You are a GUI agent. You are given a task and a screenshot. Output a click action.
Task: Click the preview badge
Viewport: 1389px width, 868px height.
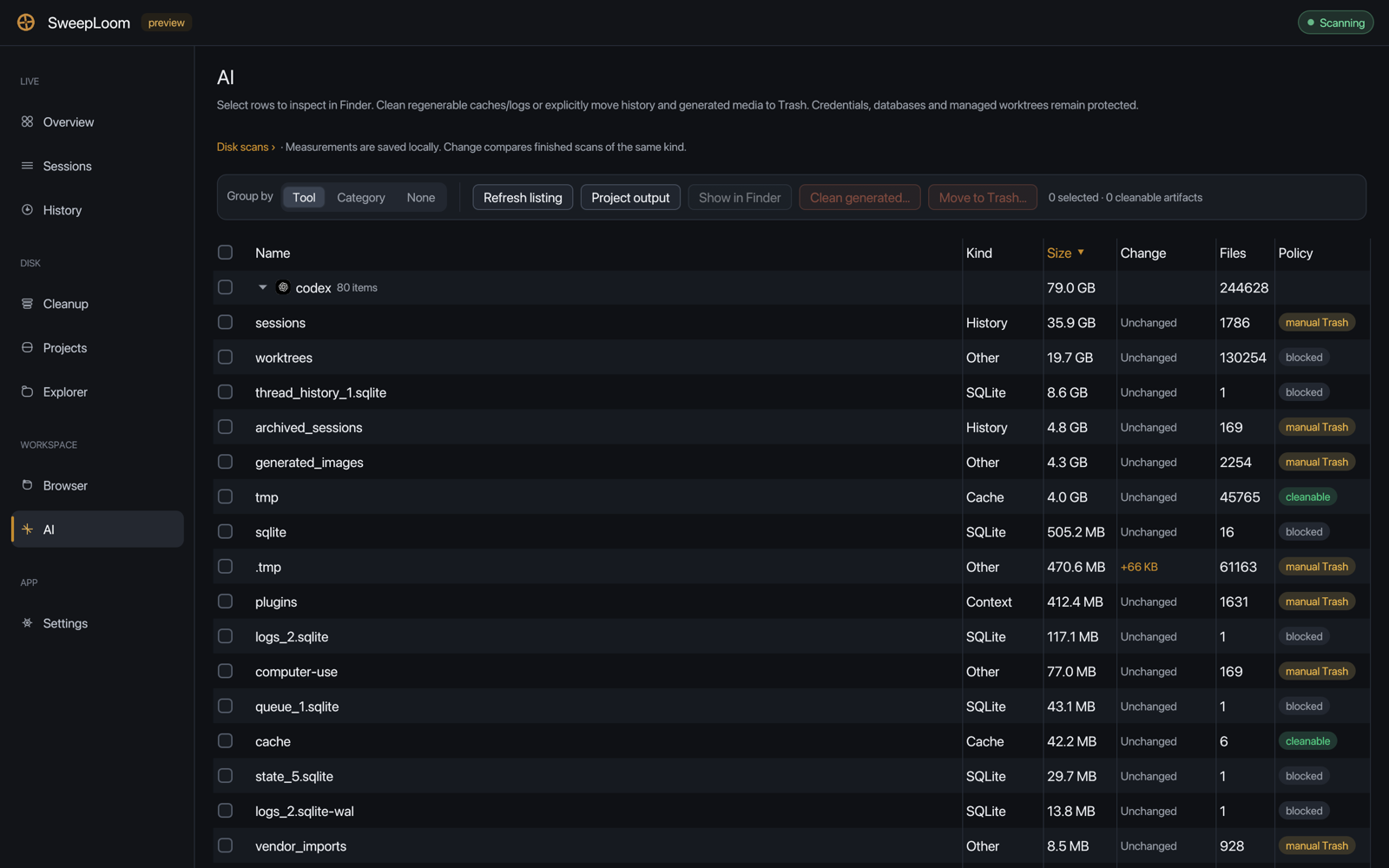tap(167, 23)
